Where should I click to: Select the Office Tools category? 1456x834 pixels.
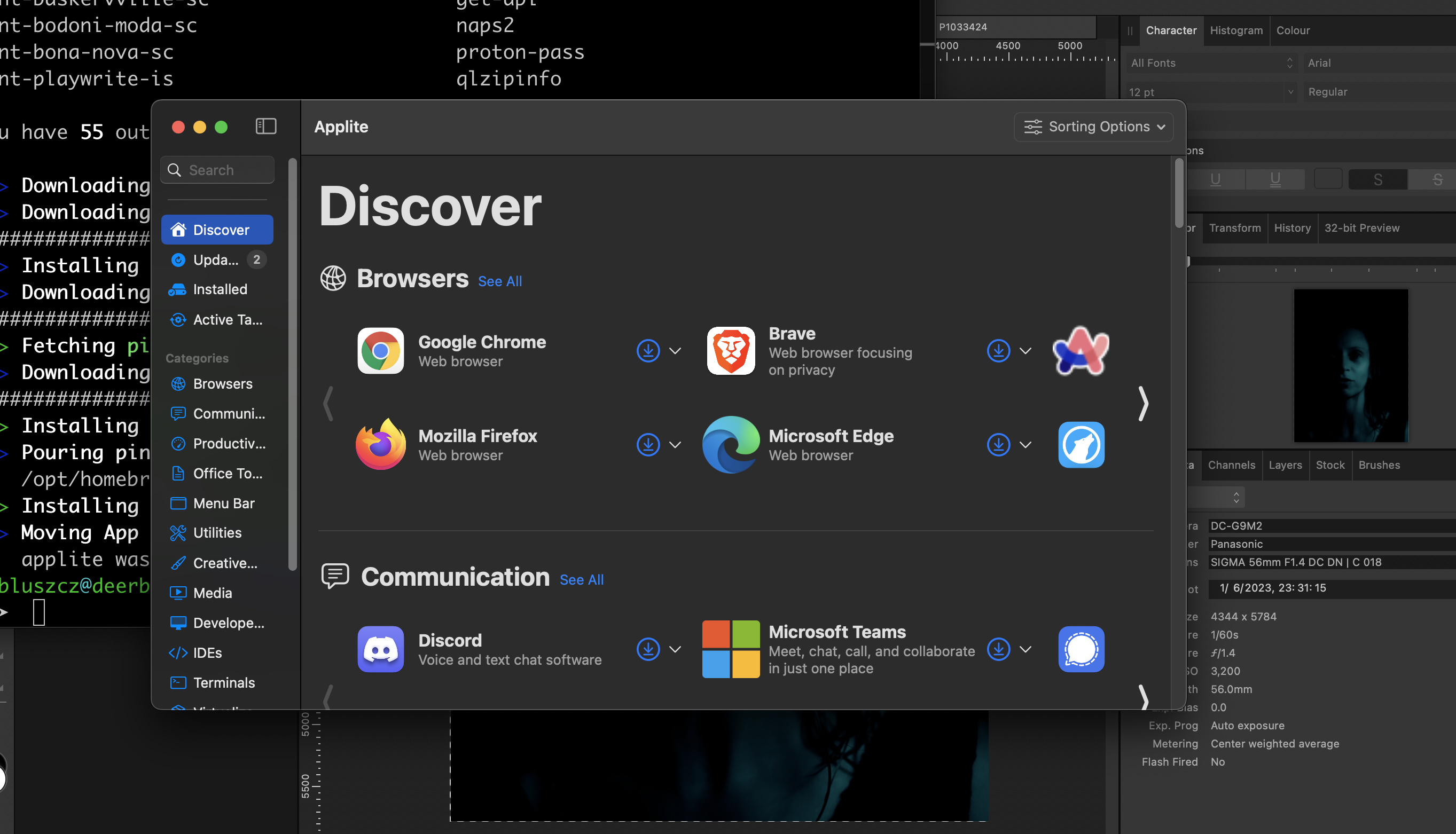(217, 473)
